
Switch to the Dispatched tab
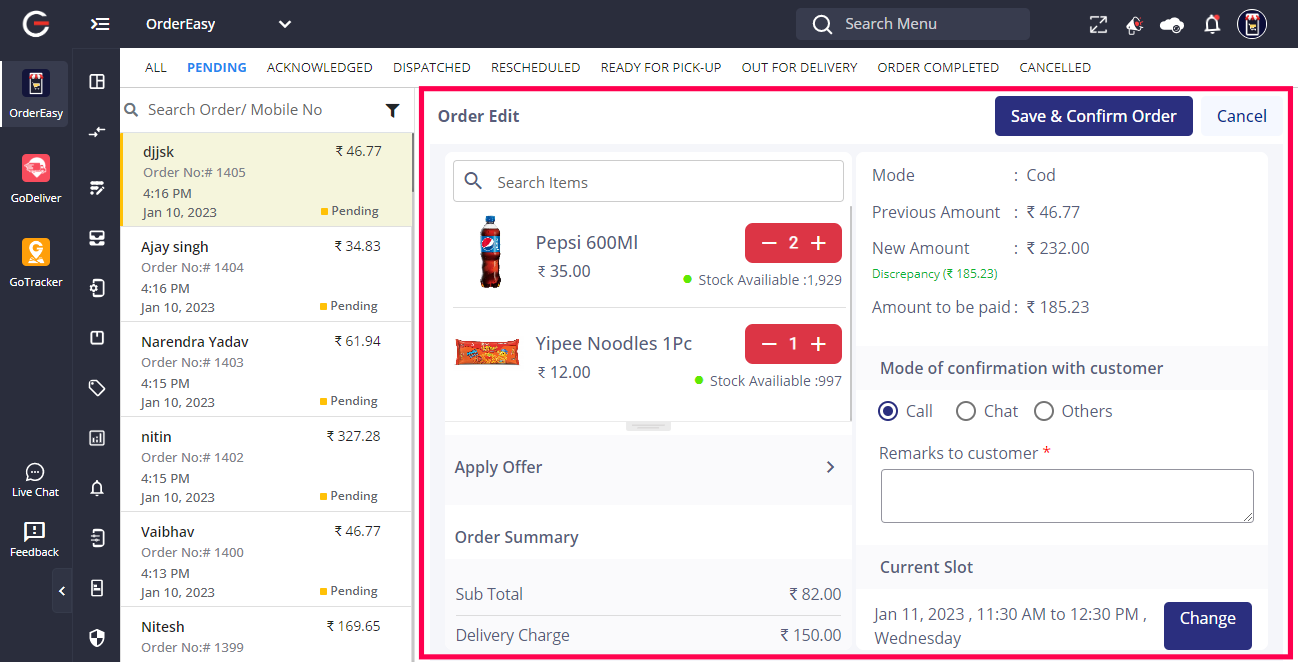tap(431, 68)
